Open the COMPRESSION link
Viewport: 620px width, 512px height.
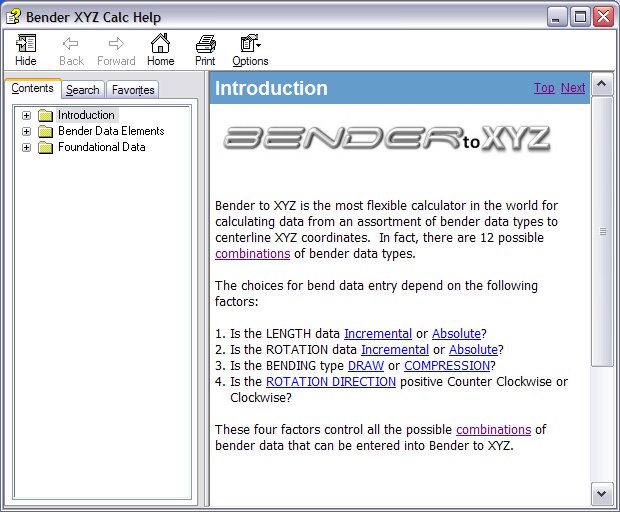pyautogui.click(x=446, y=366)
